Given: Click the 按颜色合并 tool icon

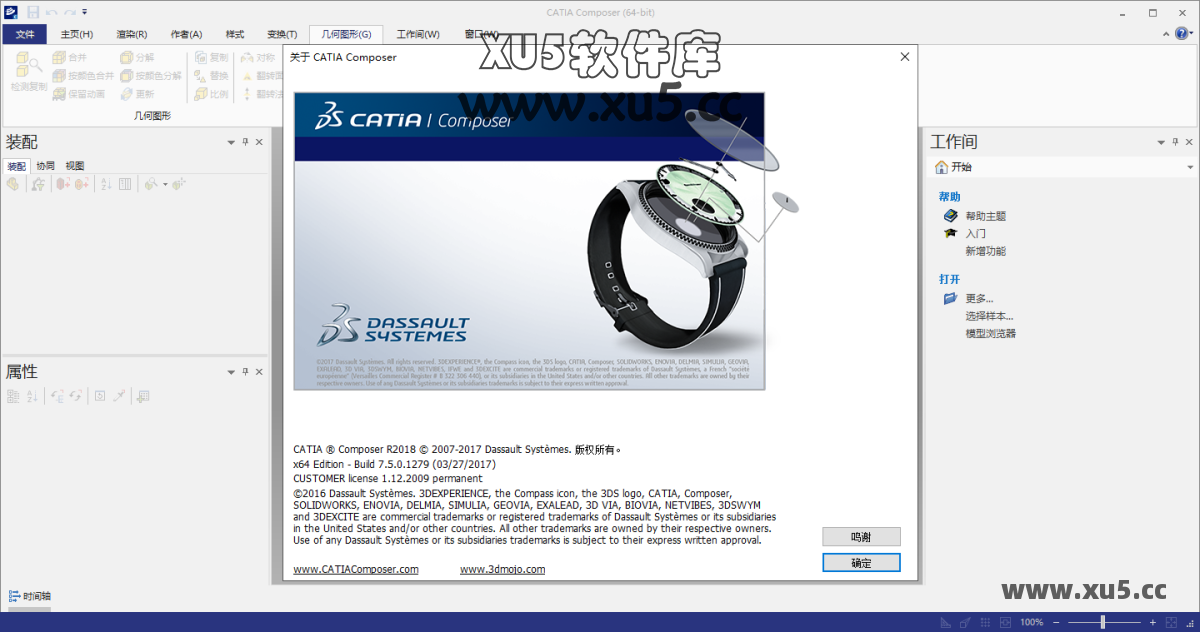Looking at the screenshot, I should [x=59, y=75].
